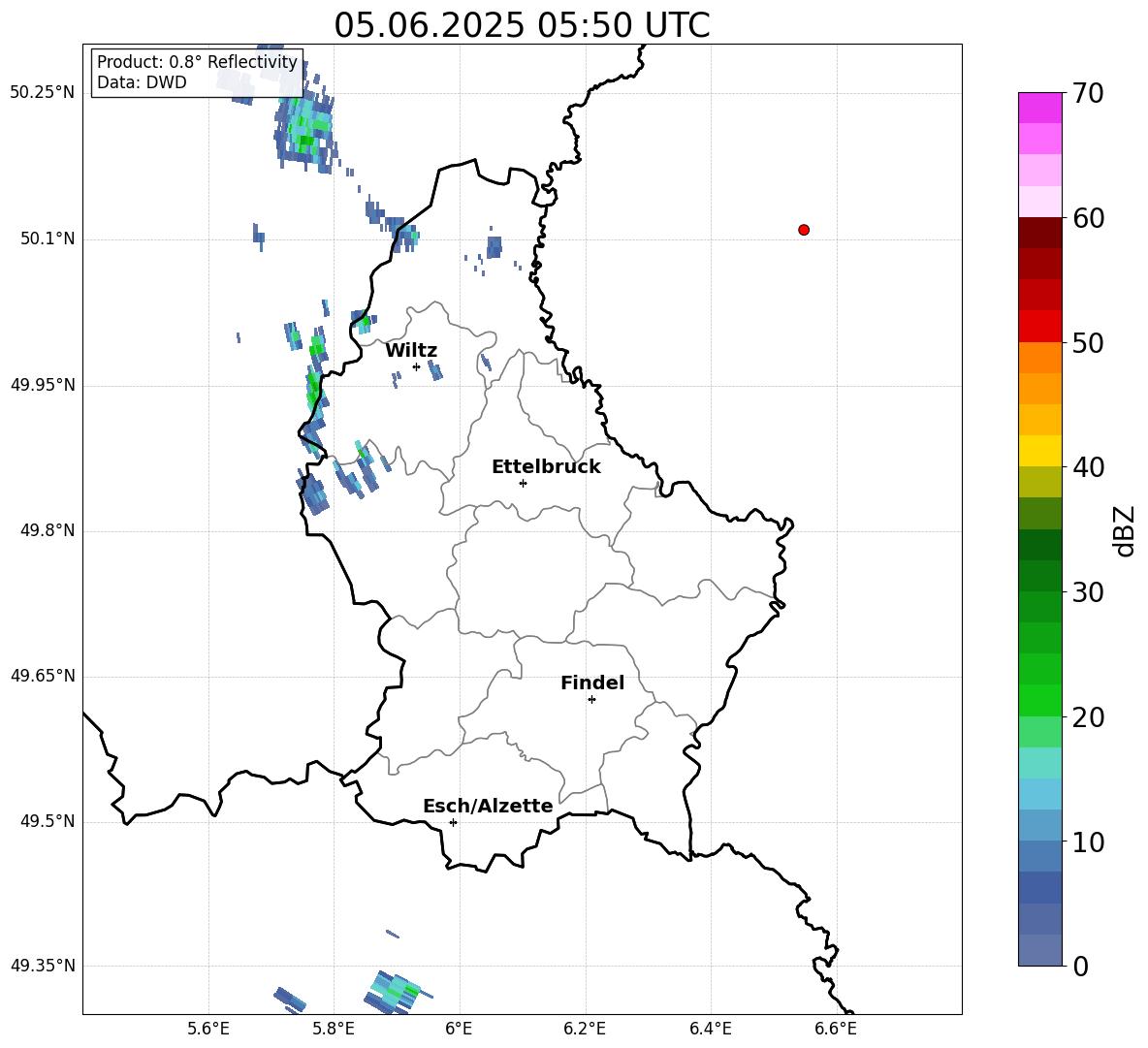Select the Wiltz city label
Viewport: 1148px width, 1048px height.
coord(411,351)
